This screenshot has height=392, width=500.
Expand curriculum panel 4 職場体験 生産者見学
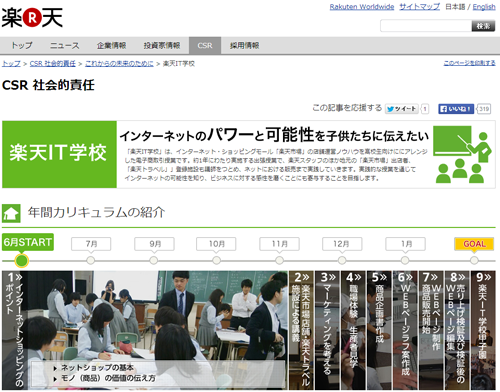[x=353, y=330]
